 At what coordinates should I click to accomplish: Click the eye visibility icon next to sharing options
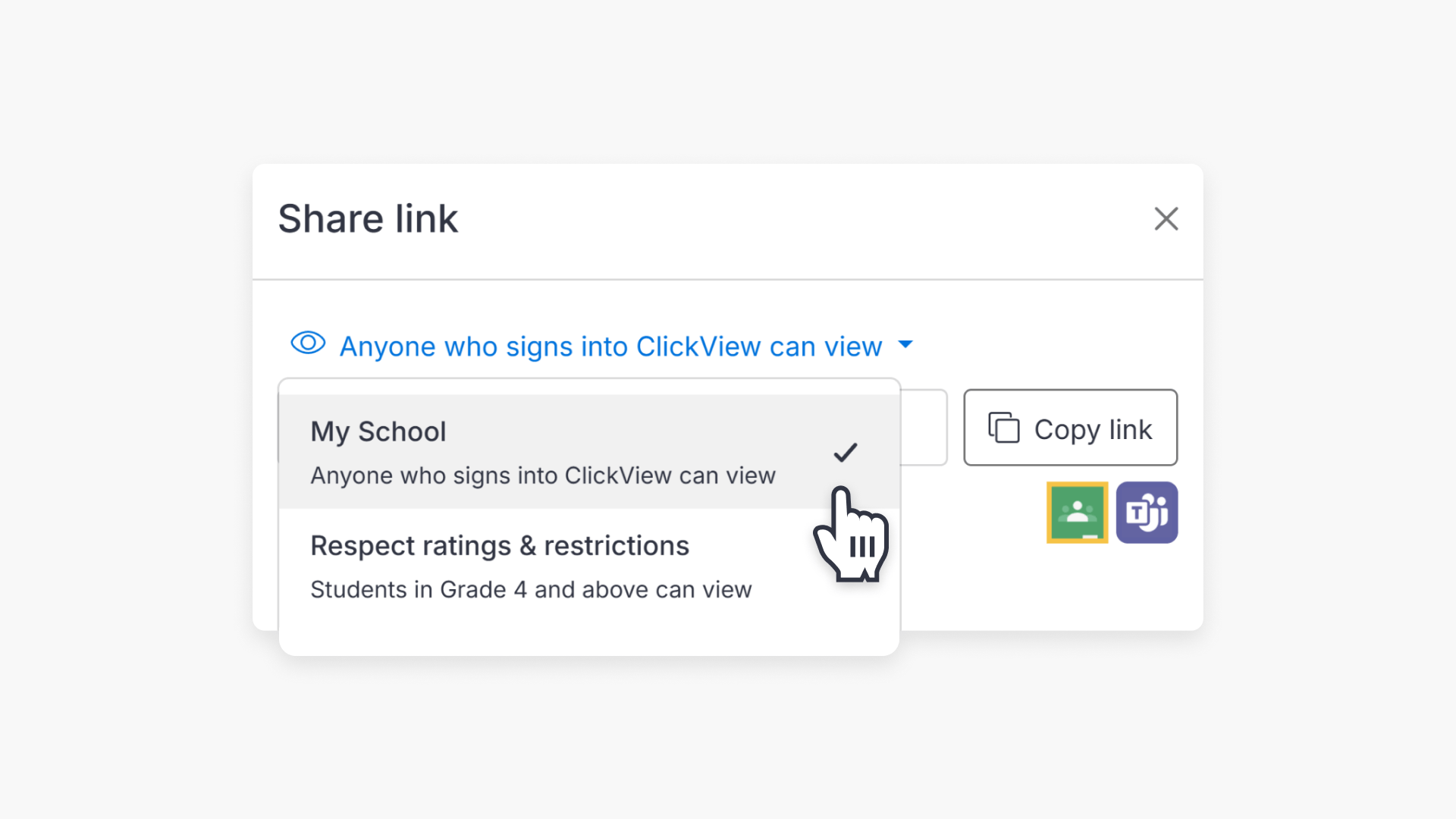click(308, 345)
